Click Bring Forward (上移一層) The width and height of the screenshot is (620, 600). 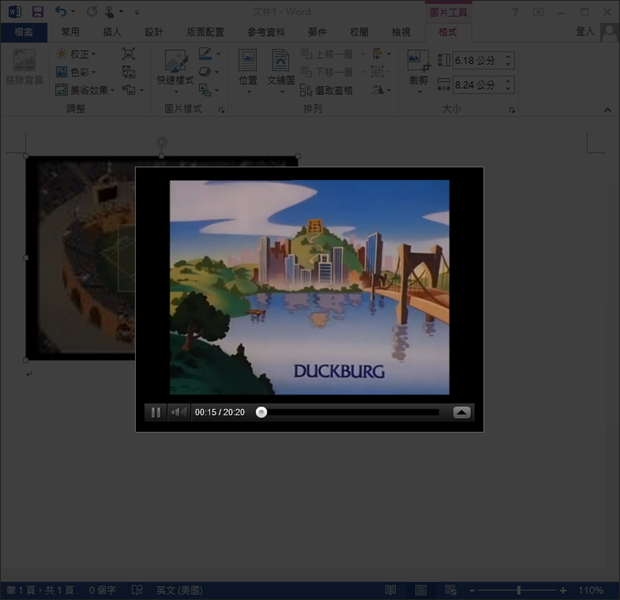[327, 54]
